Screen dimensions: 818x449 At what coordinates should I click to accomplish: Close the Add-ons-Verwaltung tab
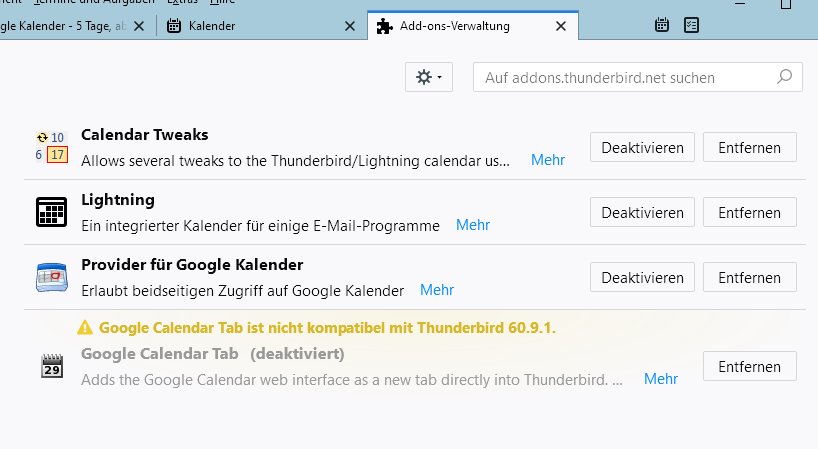pos(561,26)
